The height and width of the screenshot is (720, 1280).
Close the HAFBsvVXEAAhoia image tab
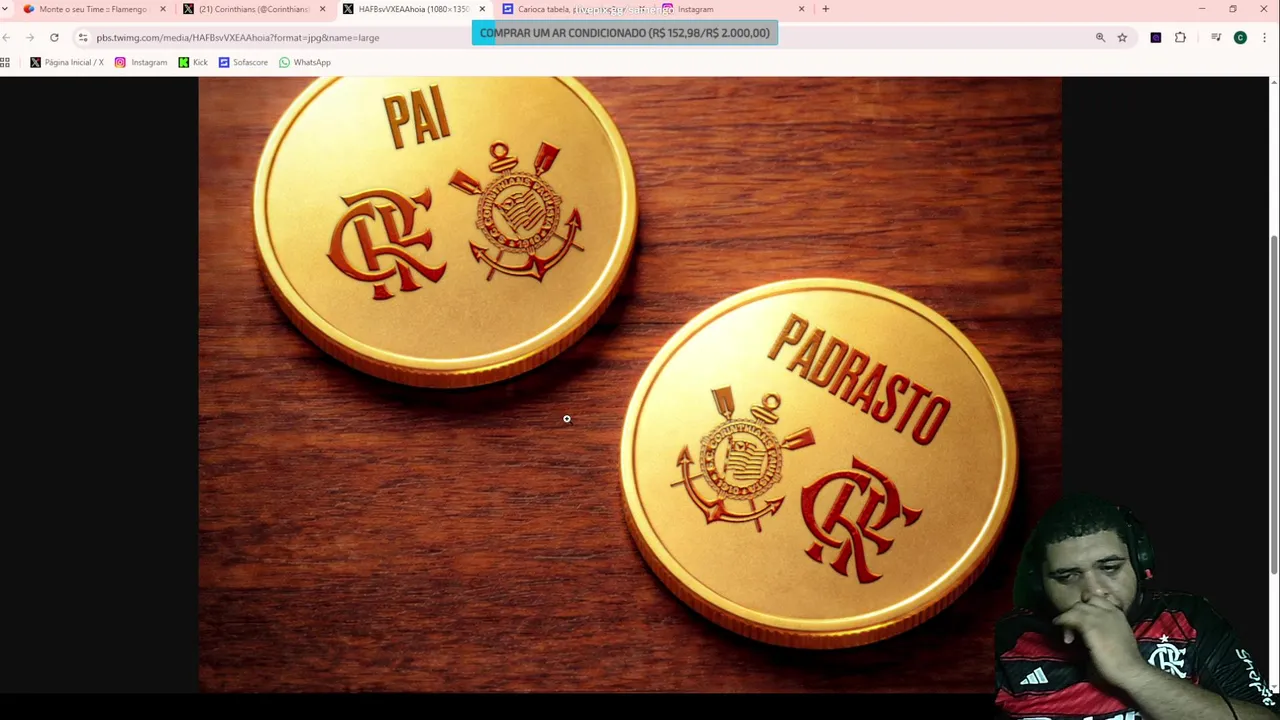(x=482, y=9)
